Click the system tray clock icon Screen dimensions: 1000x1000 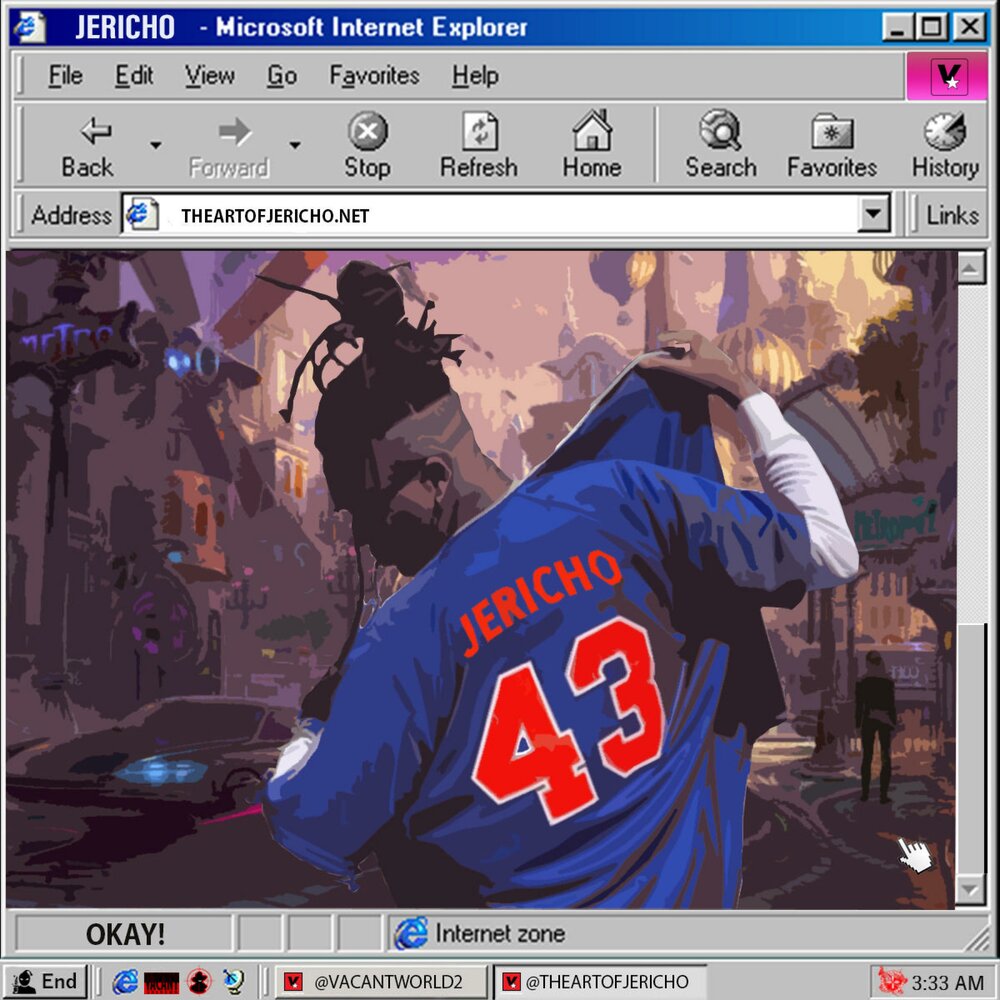(x=891, y=981)
